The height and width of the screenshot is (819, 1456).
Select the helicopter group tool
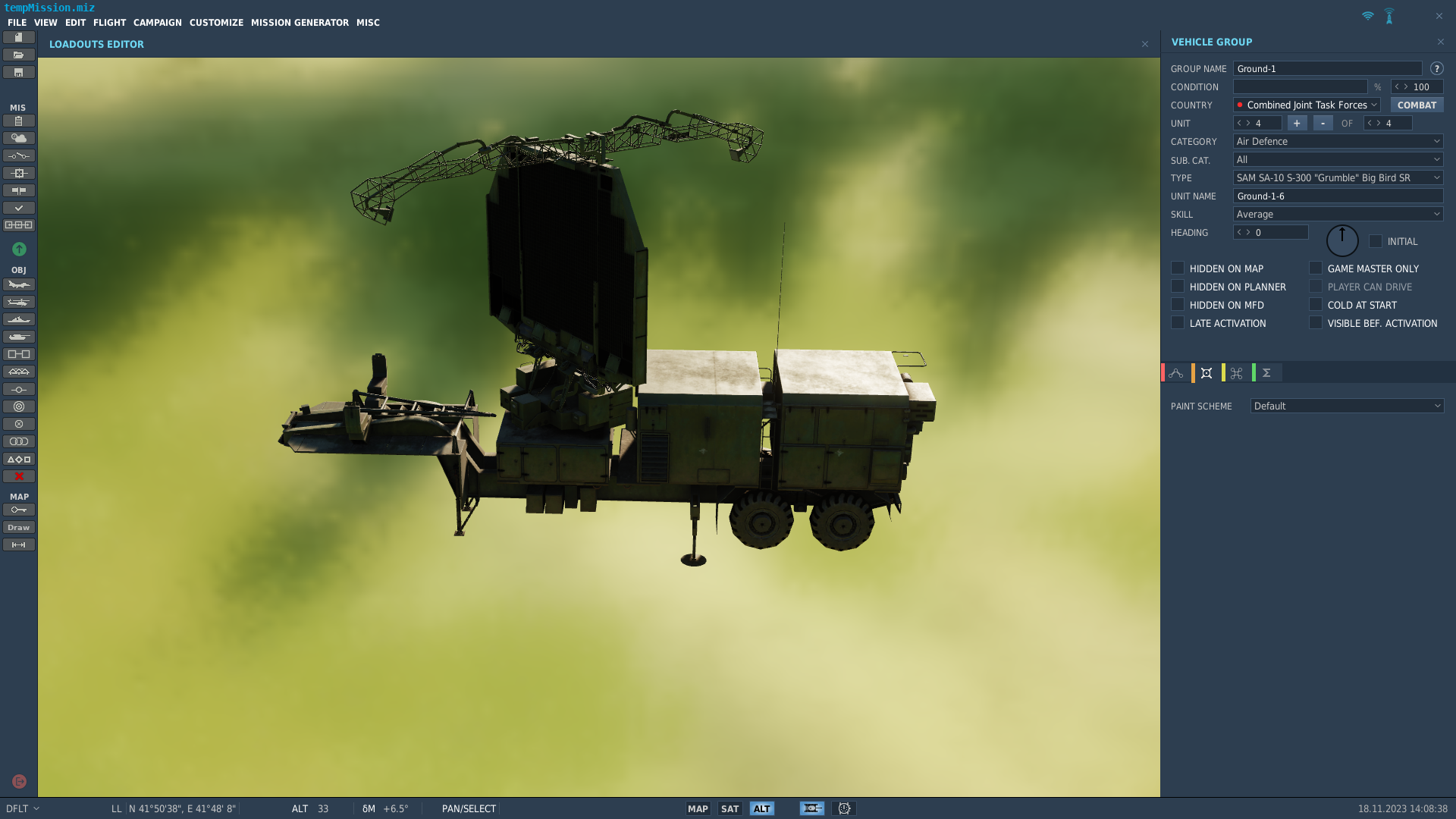(19, 302)
